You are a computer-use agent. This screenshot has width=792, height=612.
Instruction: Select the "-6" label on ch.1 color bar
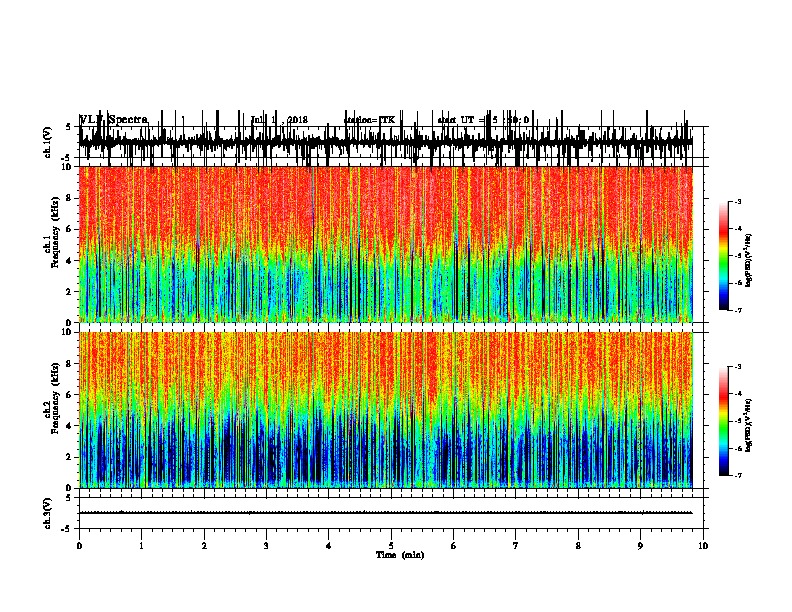pos(738,283)
